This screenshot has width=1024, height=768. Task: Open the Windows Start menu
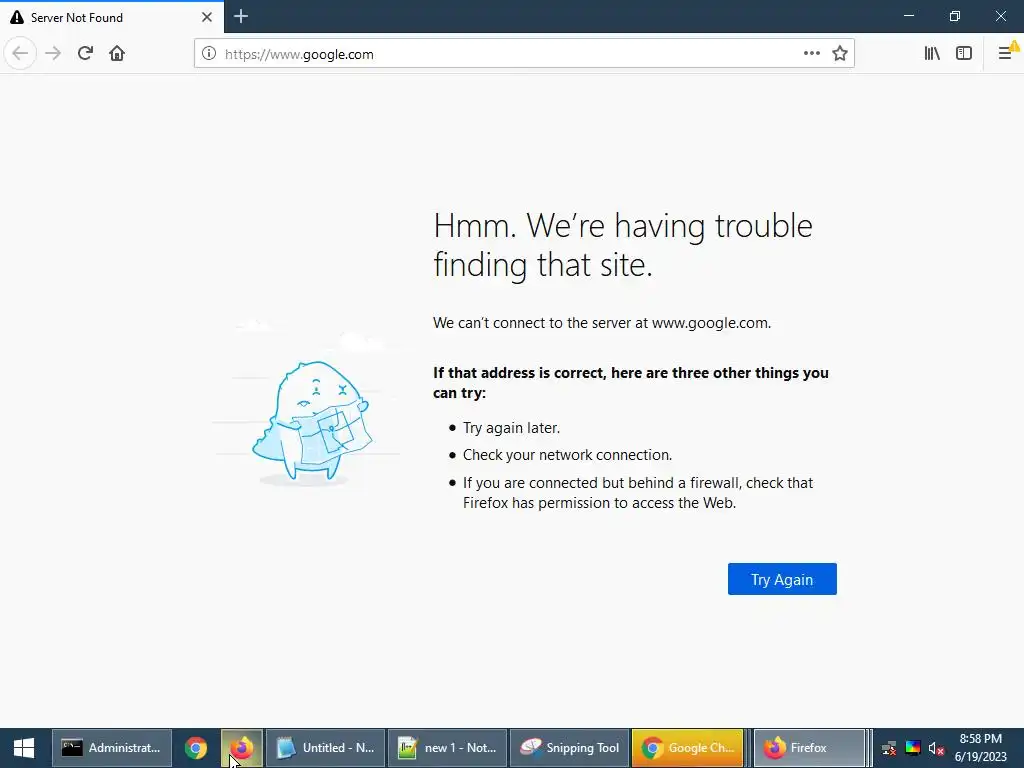[24, 748]
